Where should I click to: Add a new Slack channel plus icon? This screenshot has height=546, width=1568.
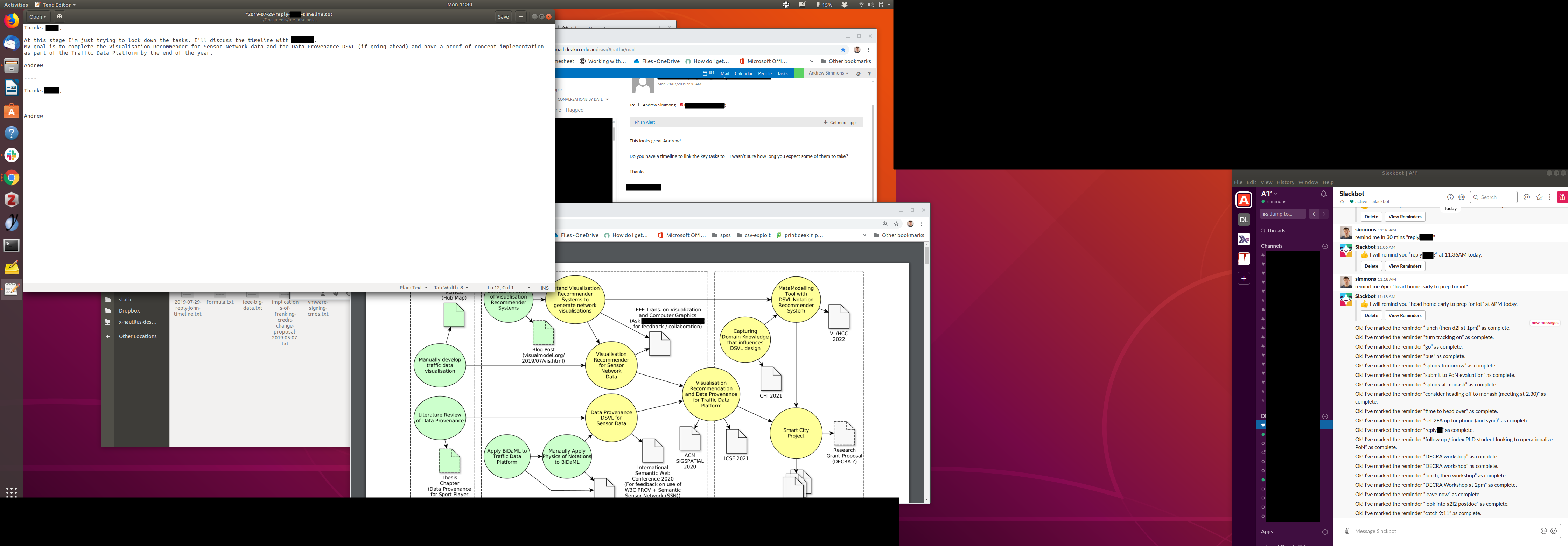1325,246
